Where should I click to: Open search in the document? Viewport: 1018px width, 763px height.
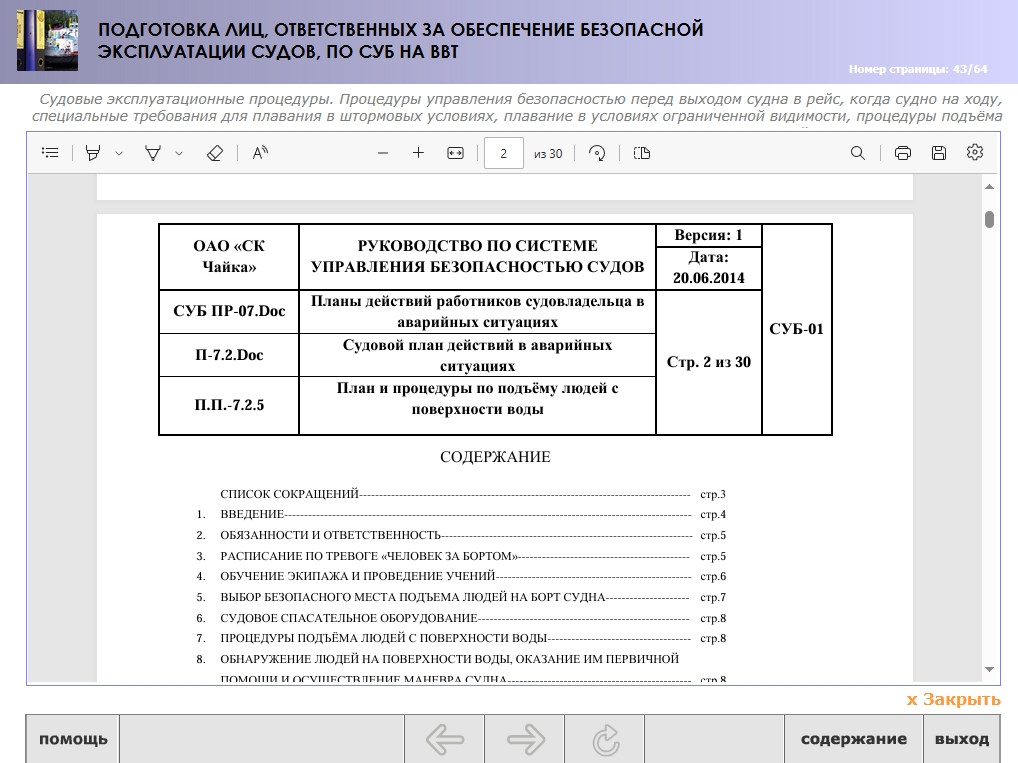[x=858, y=153]
